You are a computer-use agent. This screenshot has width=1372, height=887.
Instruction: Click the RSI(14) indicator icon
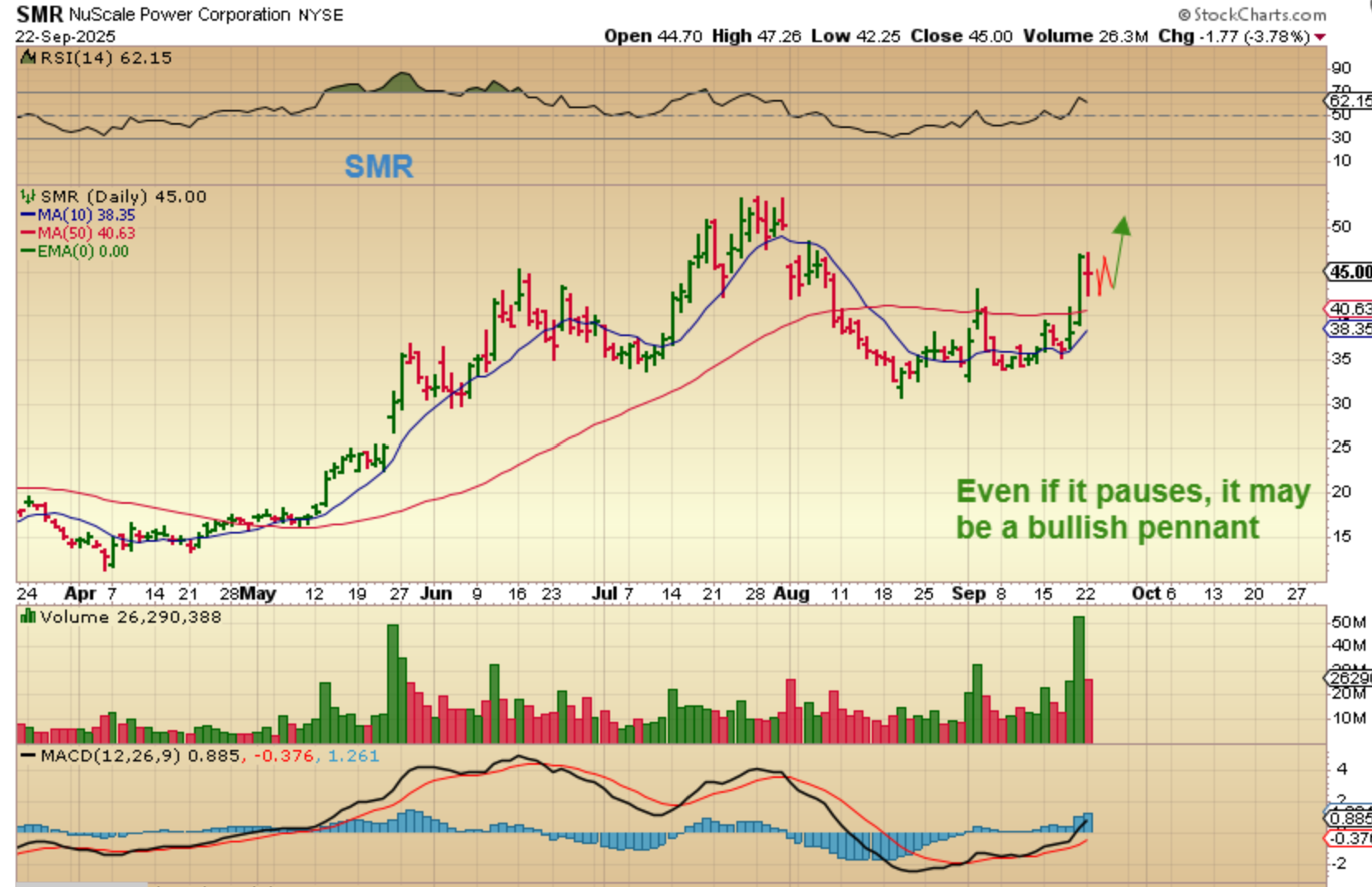point(28,57)
